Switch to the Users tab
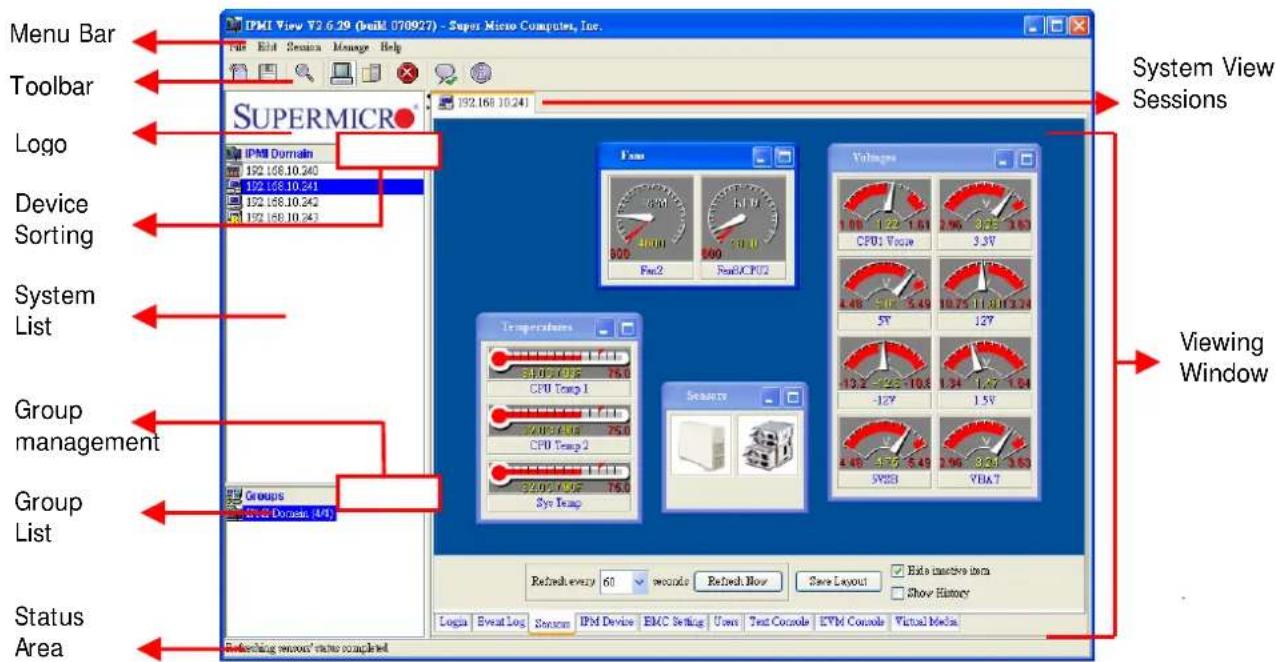 tap(726, 621)
